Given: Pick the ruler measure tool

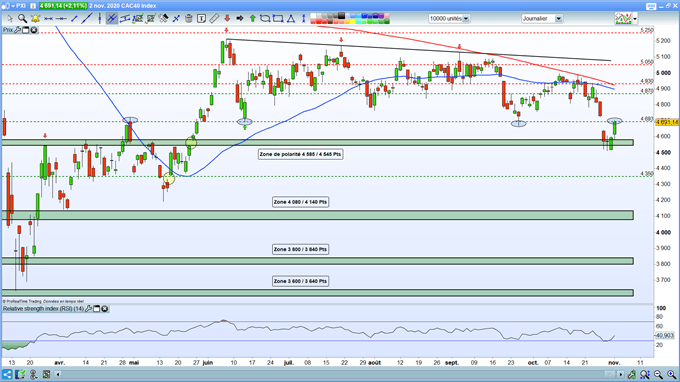Looking at the screenshot, I should pos(214,19).
